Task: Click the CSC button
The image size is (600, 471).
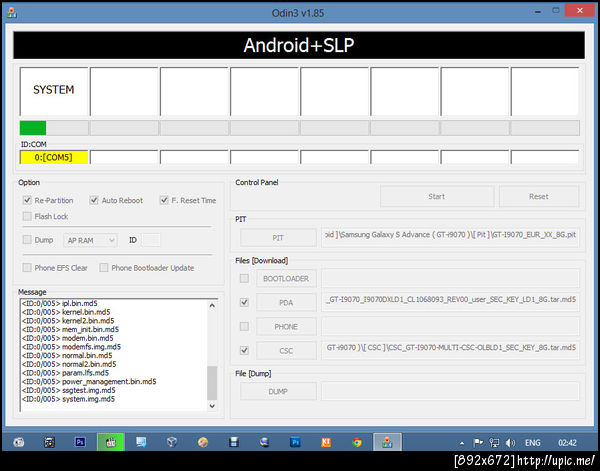Action: (x=286, y=350)
